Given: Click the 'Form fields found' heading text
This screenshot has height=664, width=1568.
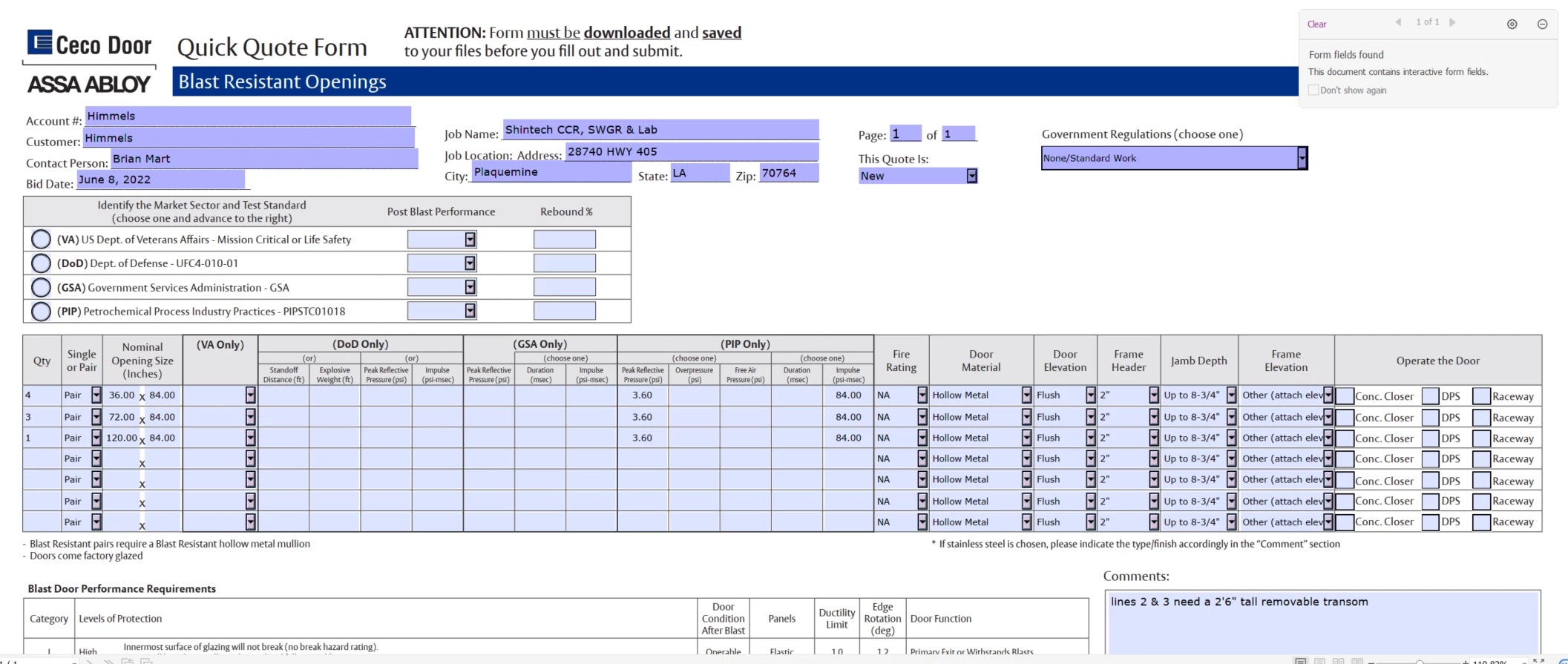Looking at the screenshot, I should click(1346, 55).
